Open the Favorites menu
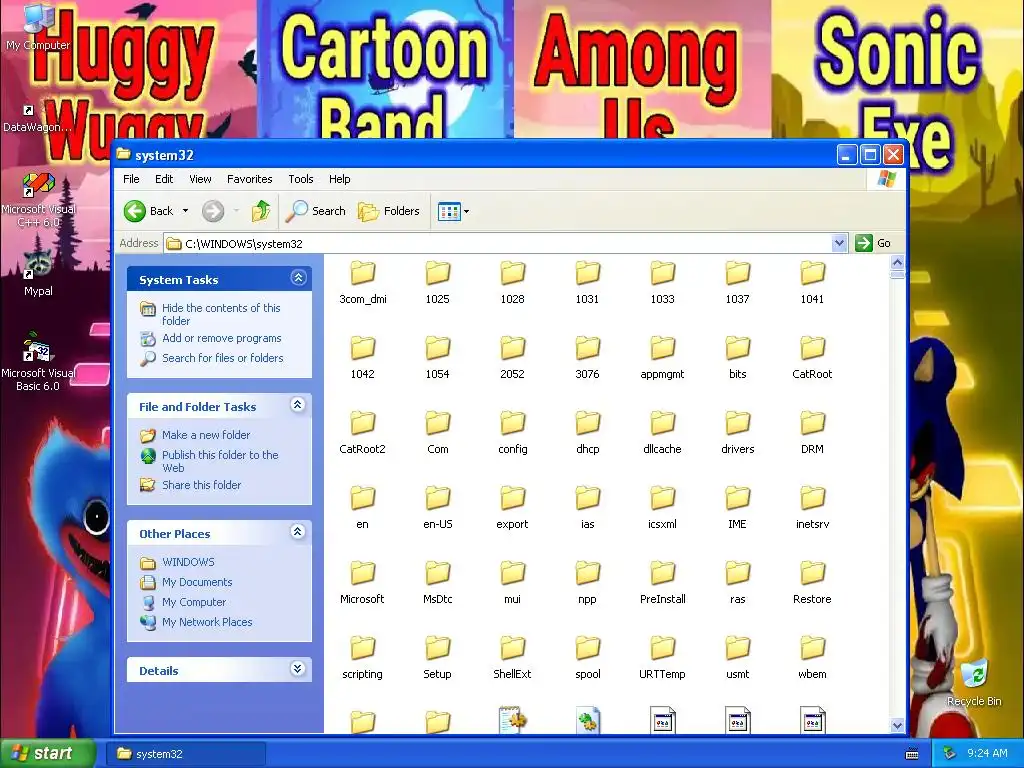 click(249, 179)
